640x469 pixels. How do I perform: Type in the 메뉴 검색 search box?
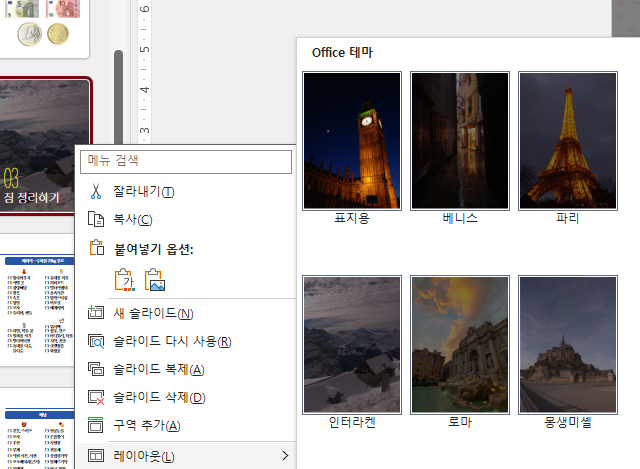tap(186, 160)
